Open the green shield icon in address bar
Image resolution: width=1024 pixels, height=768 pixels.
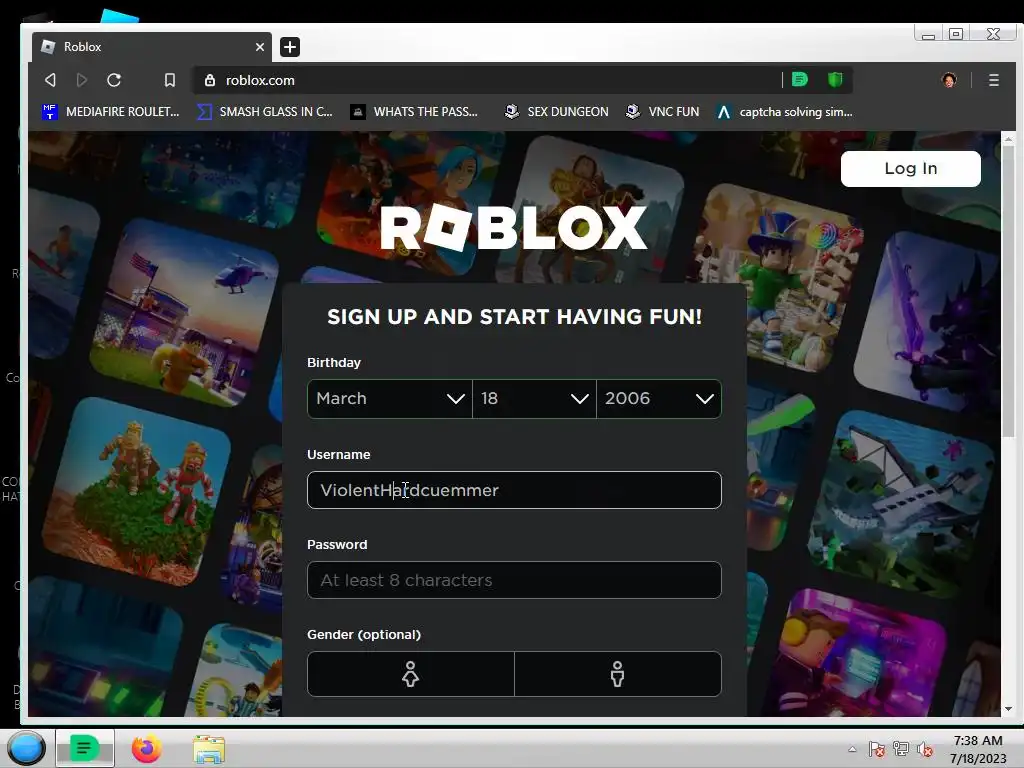point(835,80)
